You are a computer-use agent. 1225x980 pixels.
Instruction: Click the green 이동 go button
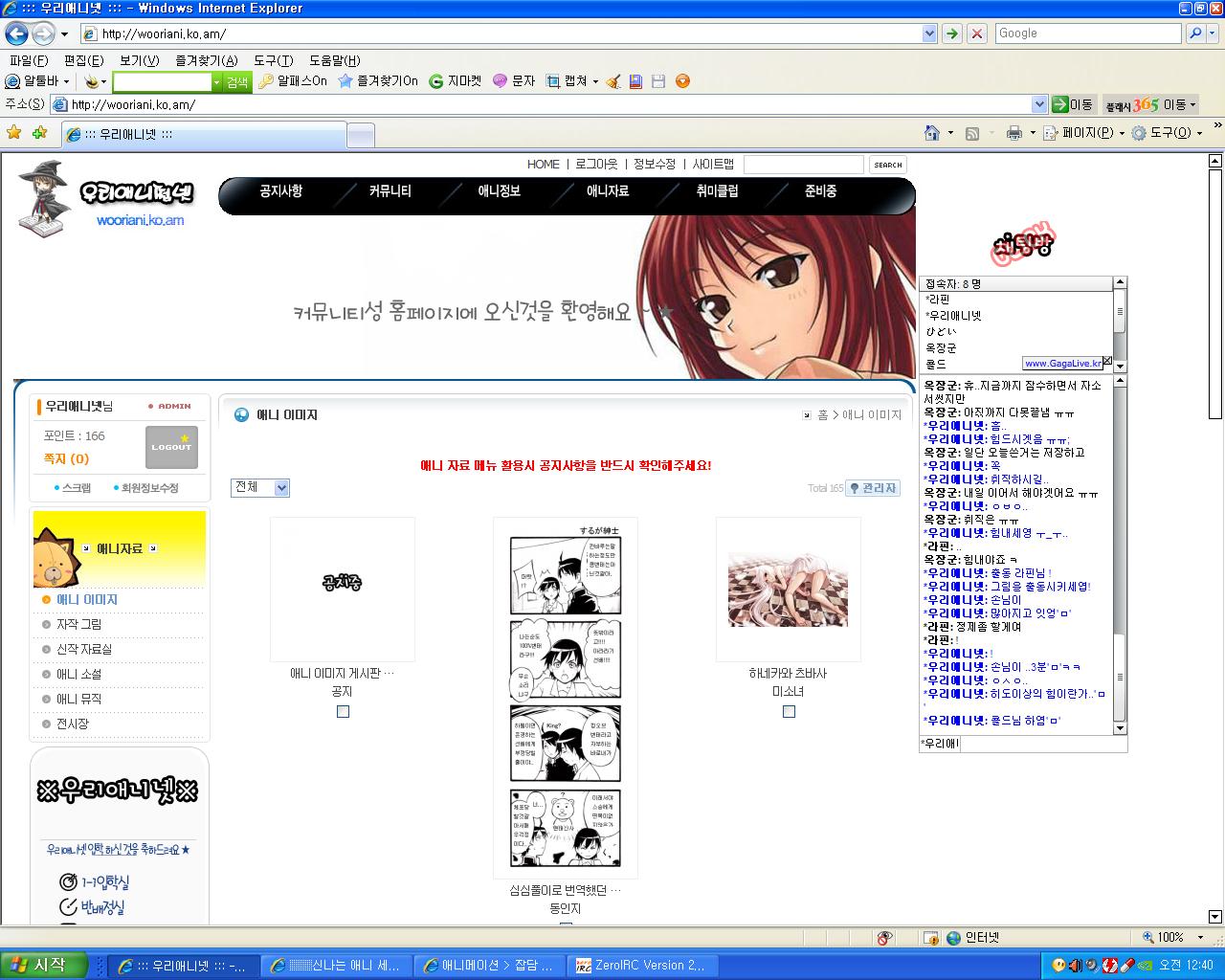[1073, 104]
